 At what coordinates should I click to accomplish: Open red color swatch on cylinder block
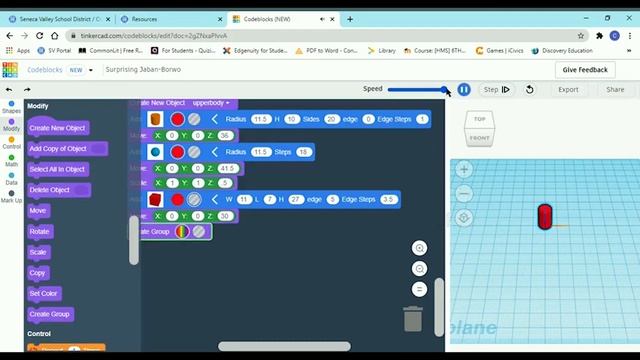tap(177, 119)
